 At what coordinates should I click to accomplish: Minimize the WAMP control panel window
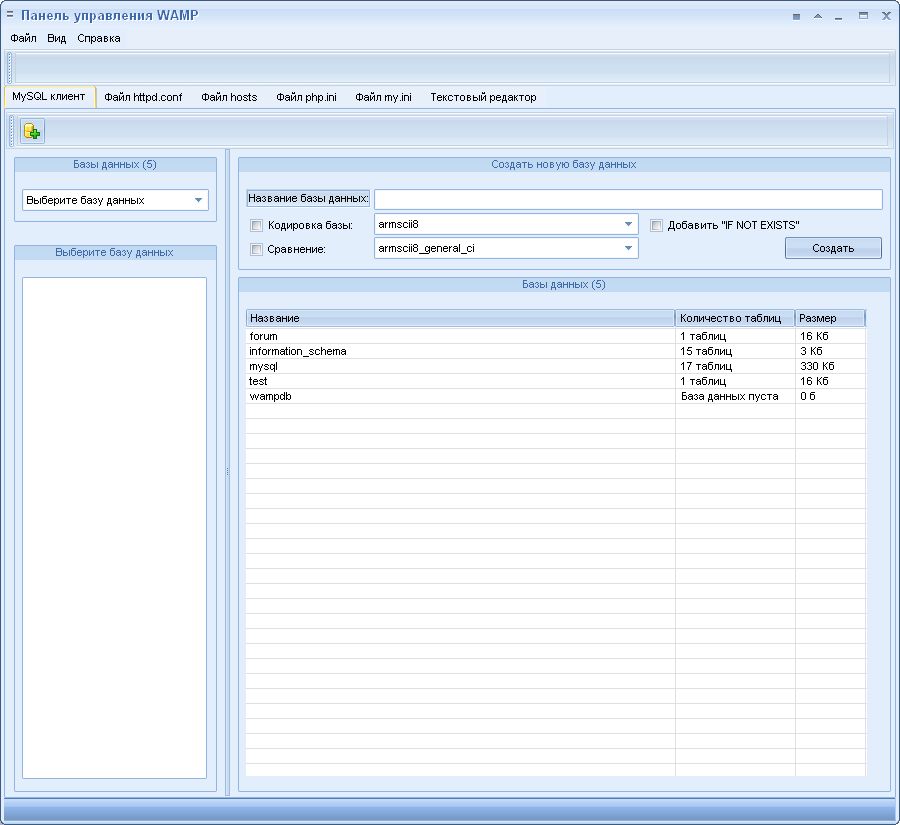click(x=839, y=17)
